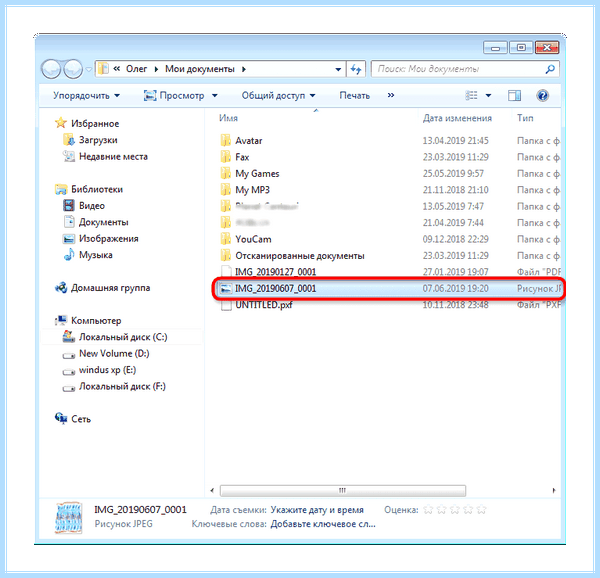The width and height of the screenshot is (600, 578).
Task: Click the Back navigation arrow
Action: pos(51,69)
